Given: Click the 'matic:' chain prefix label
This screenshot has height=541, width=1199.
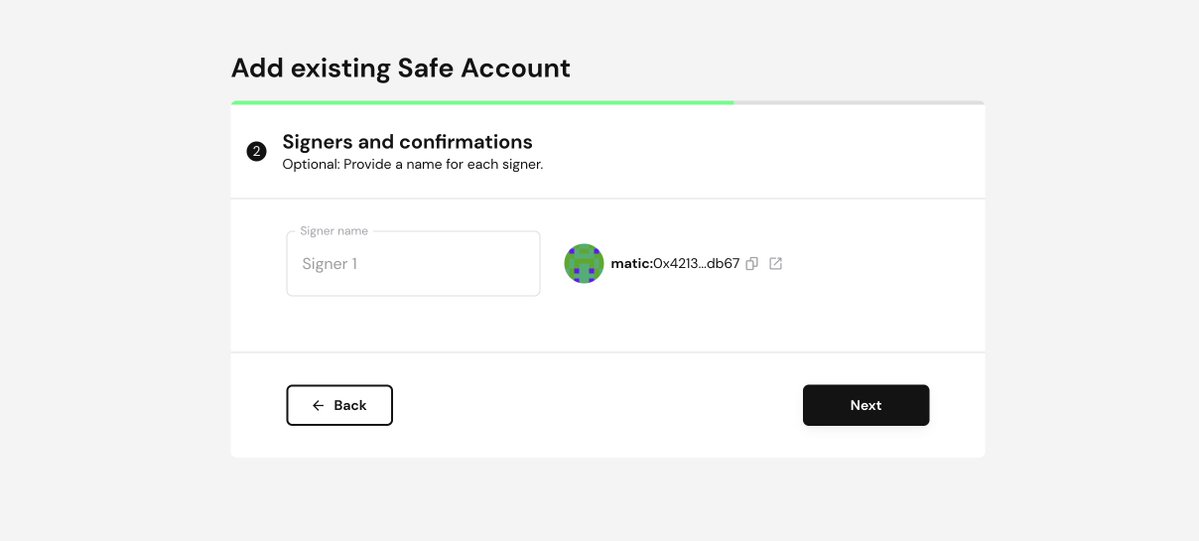Looking at the screenshot, I should tap(632, 264).
